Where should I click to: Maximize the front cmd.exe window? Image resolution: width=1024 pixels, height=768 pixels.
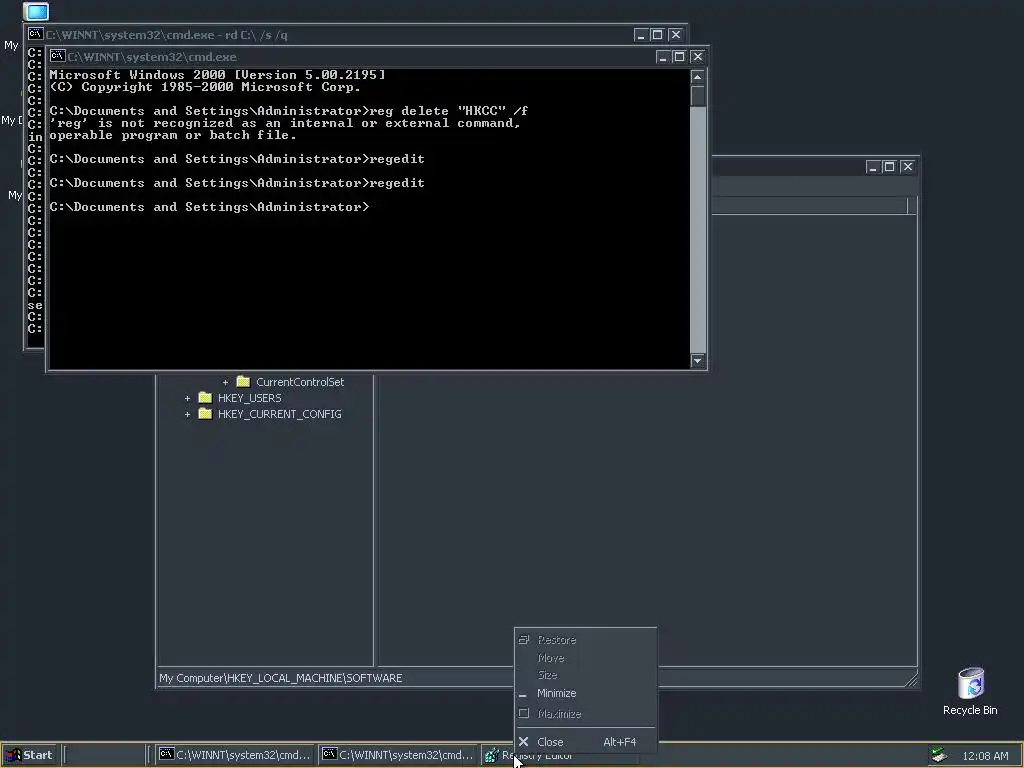[x=679, y=57]
